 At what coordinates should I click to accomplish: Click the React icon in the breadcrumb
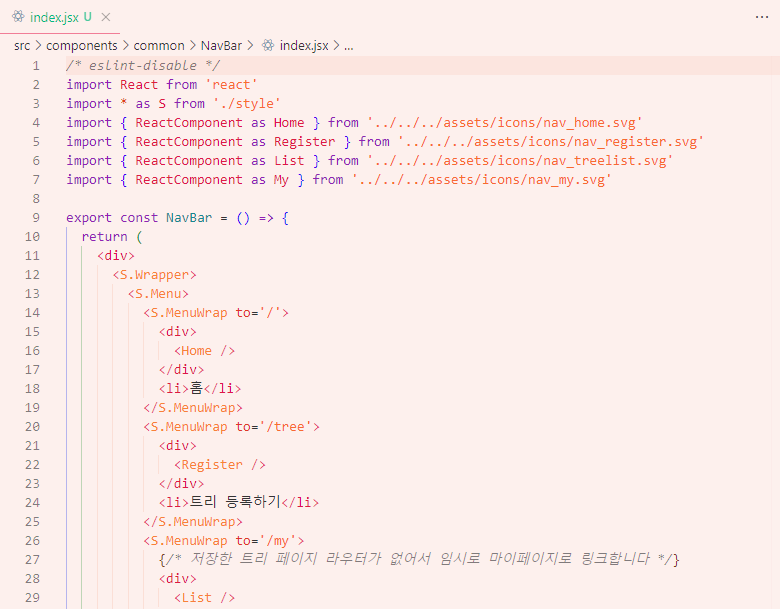pyautogui.click(x=268, y=46)
